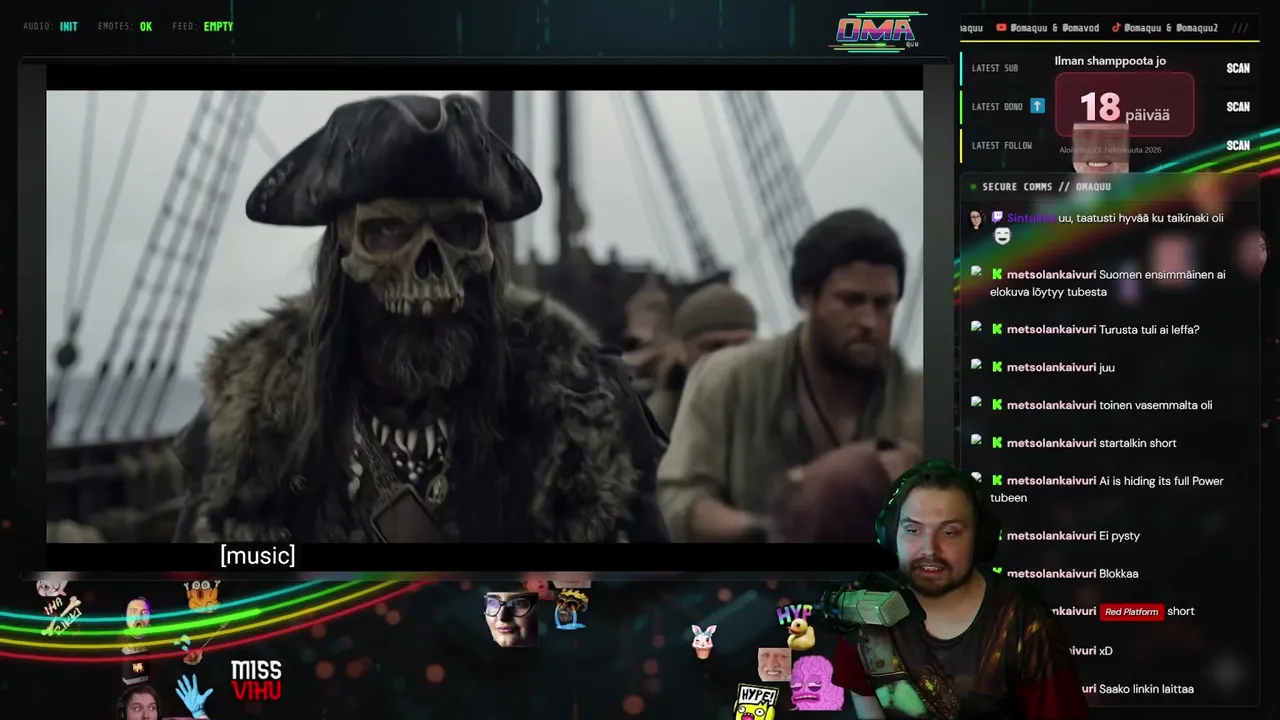Click the green K badge on 'startalkin short' message
The image size is (1280, 720).
coord(997,443)
